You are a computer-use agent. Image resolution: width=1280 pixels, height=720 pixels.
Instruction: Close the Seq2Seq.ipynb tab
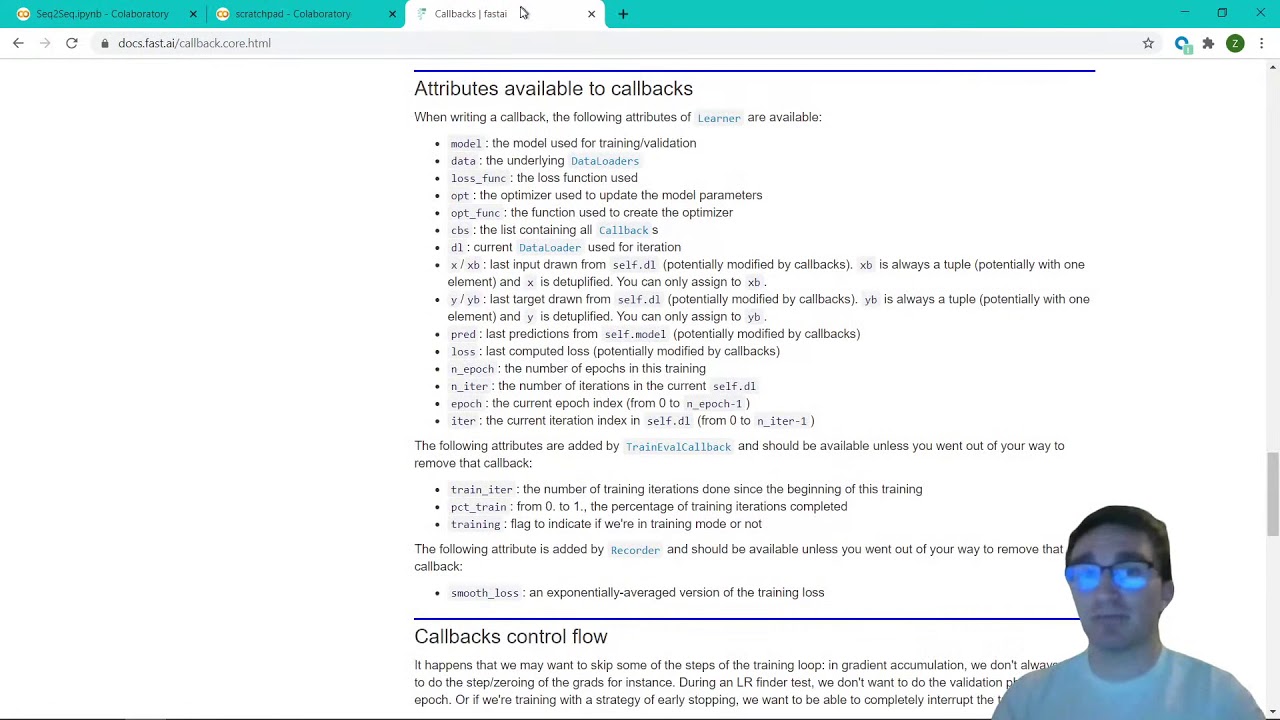[x=193, y=14]
